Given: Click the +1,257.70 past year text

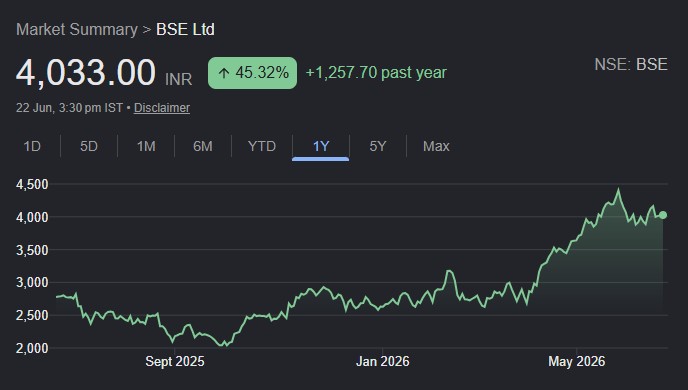Looking at the screenshot, I should pos(376,73).
